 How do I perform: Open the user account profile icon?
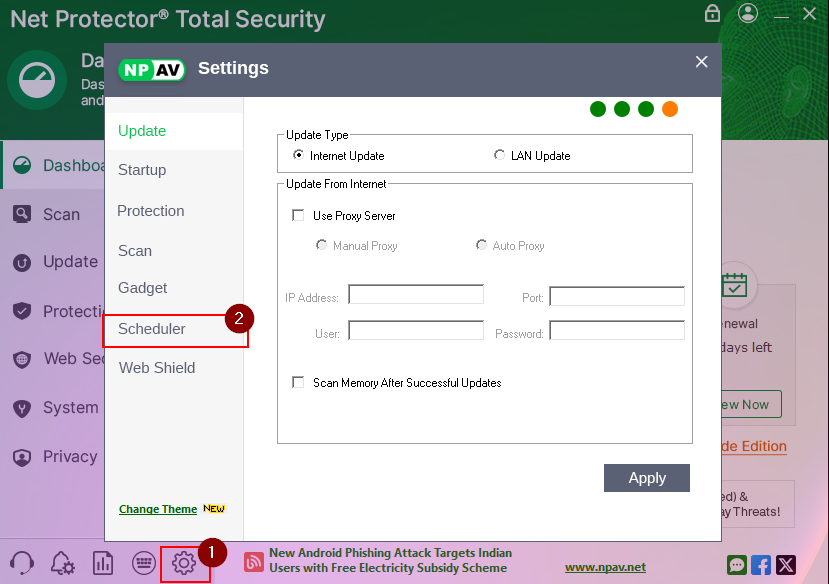click(748, 13)
